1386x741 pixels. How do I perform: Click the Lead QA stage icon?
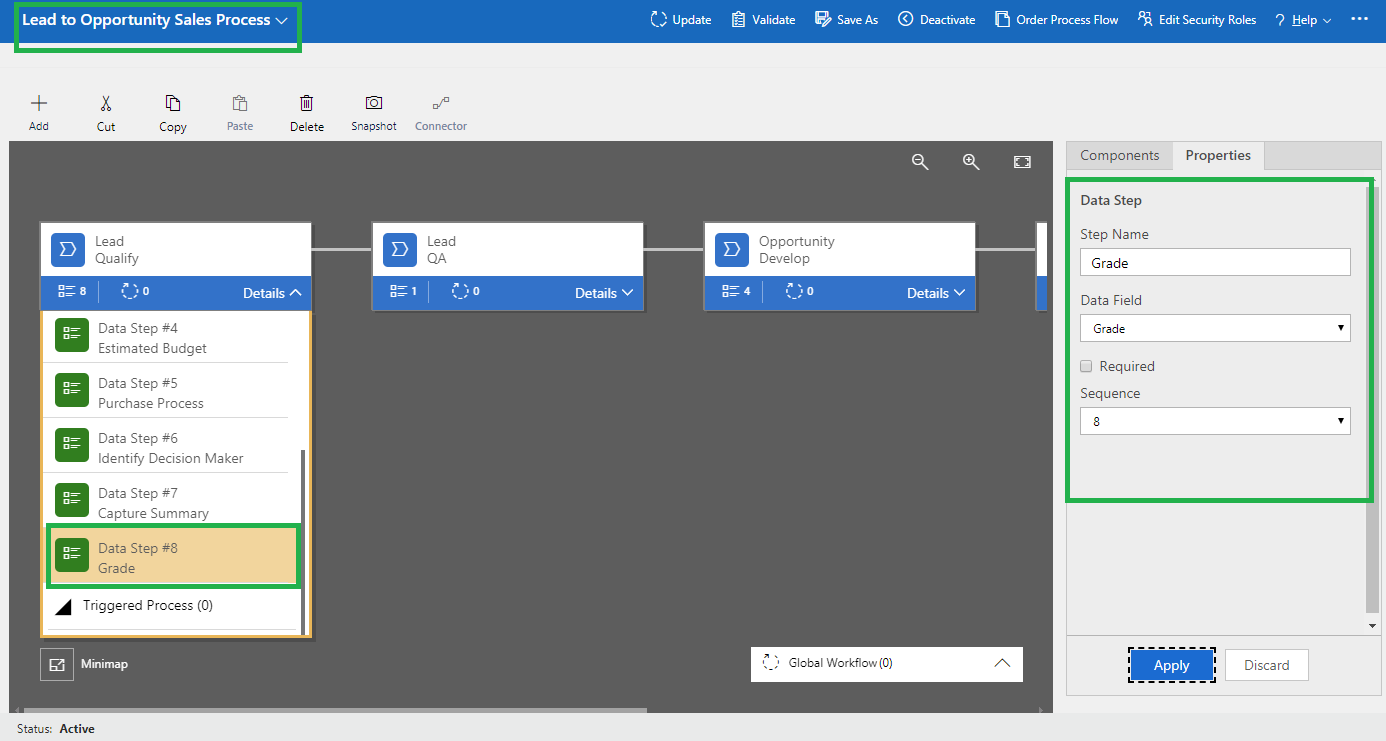pos(400,250)
